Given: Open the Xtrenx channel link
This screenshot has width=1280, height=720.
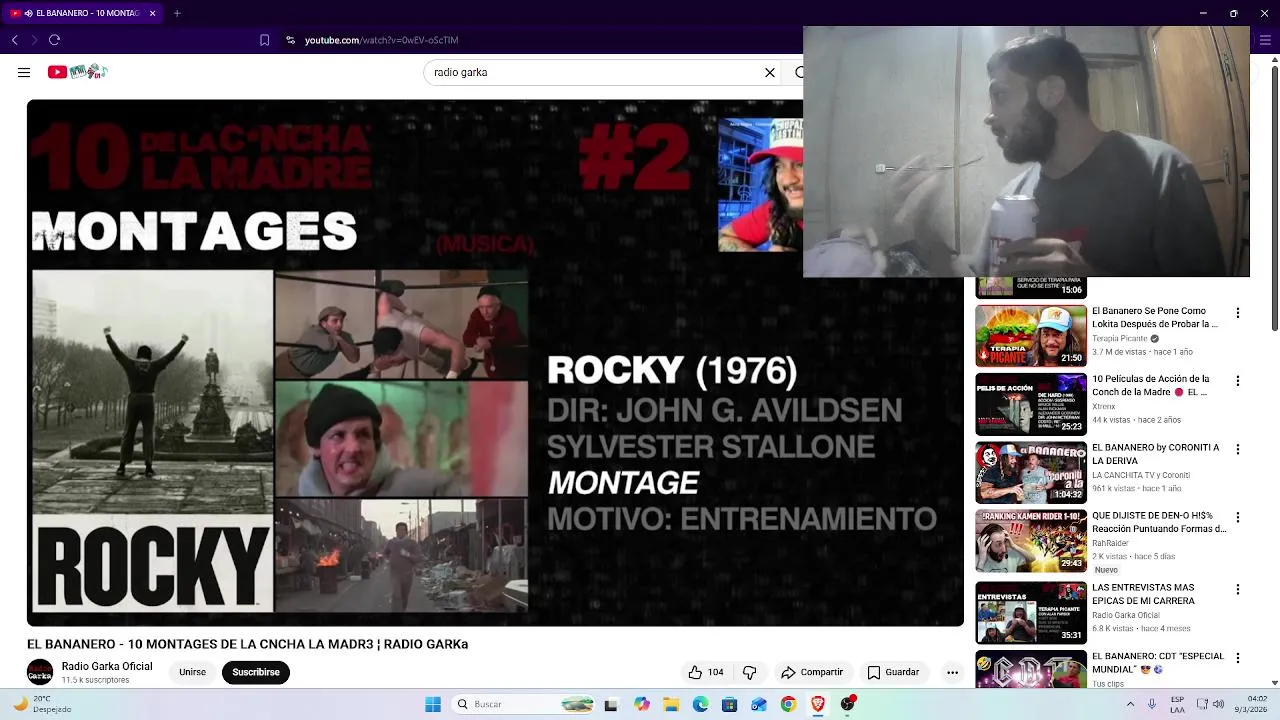Looking at the screenshot, I should (x=1103, y=406).
